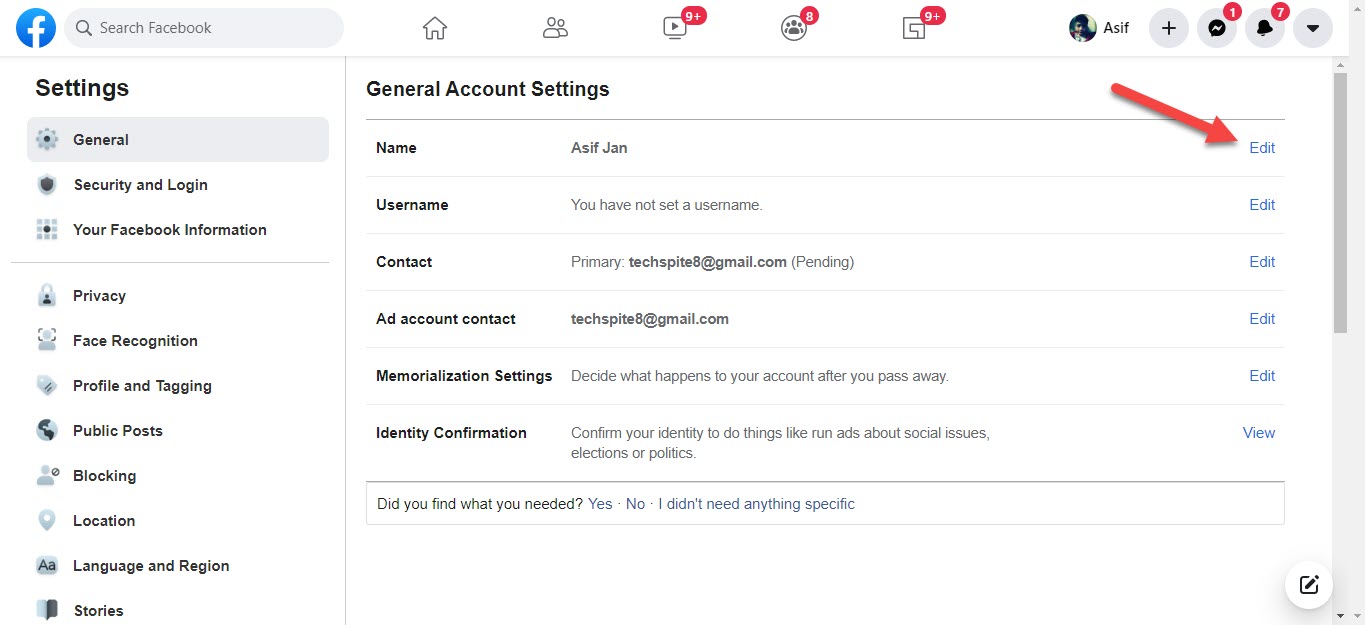Go to Blocking settings
Image resolution: width=1365 pixels, height=625 pixels.
point(104,476)
